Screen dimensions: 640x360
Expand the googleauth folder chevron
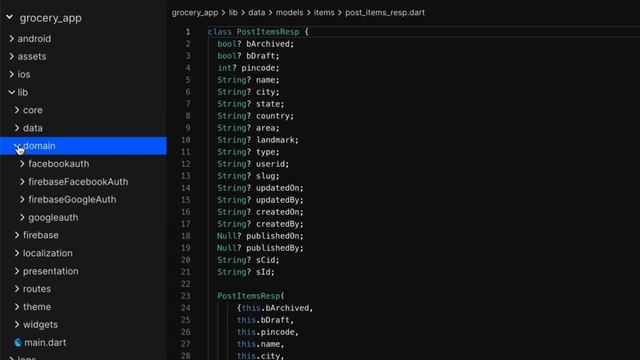(22, 218)
